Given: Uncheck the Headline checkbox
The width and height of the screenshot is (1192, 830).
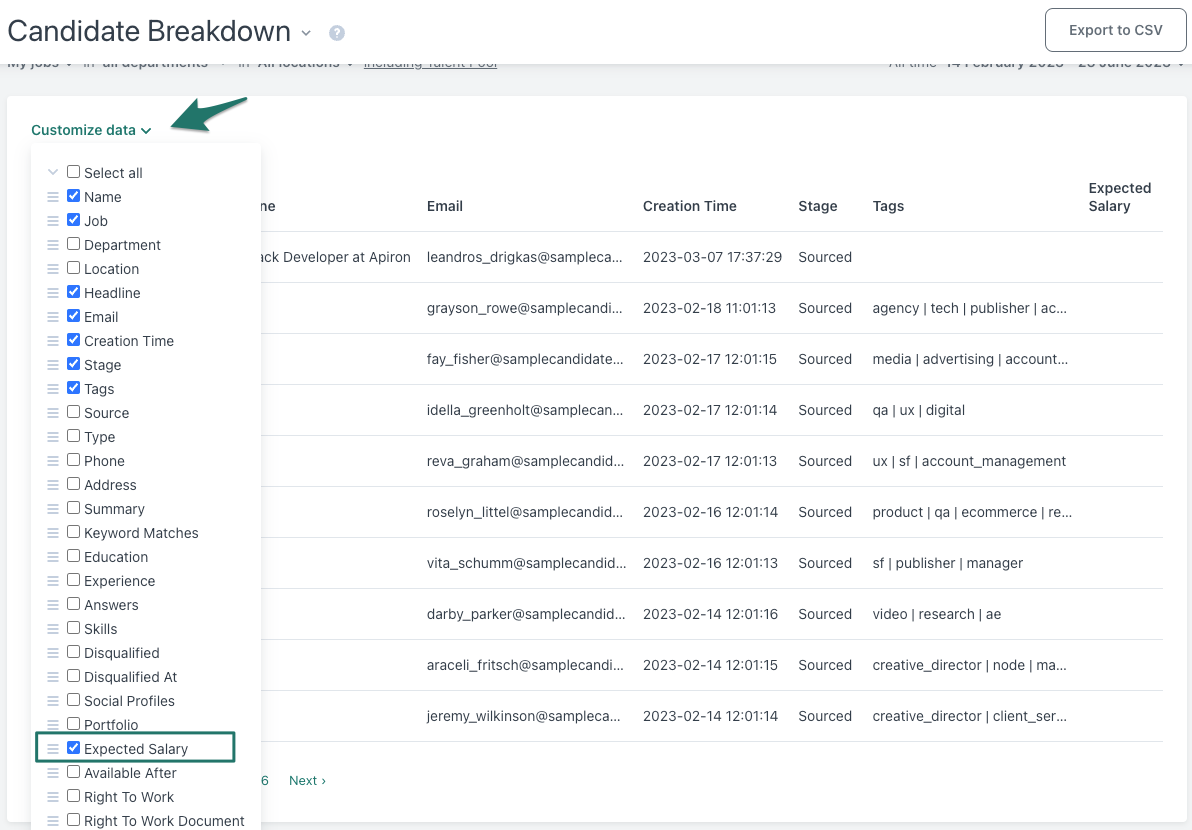Looking at the screenshot, I should 74,292.
